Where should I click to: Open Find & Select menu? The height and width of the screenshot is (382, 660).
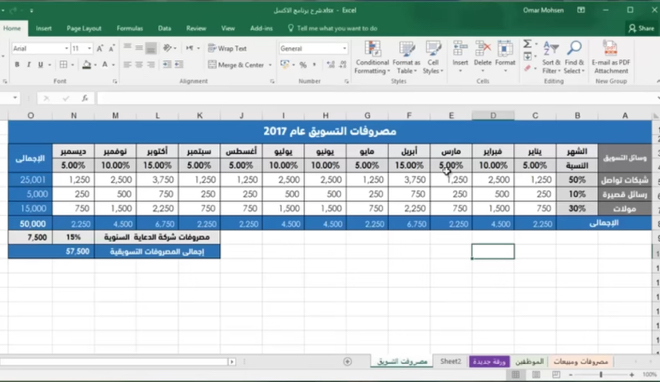pyautogui.click(x=574, y=58)
